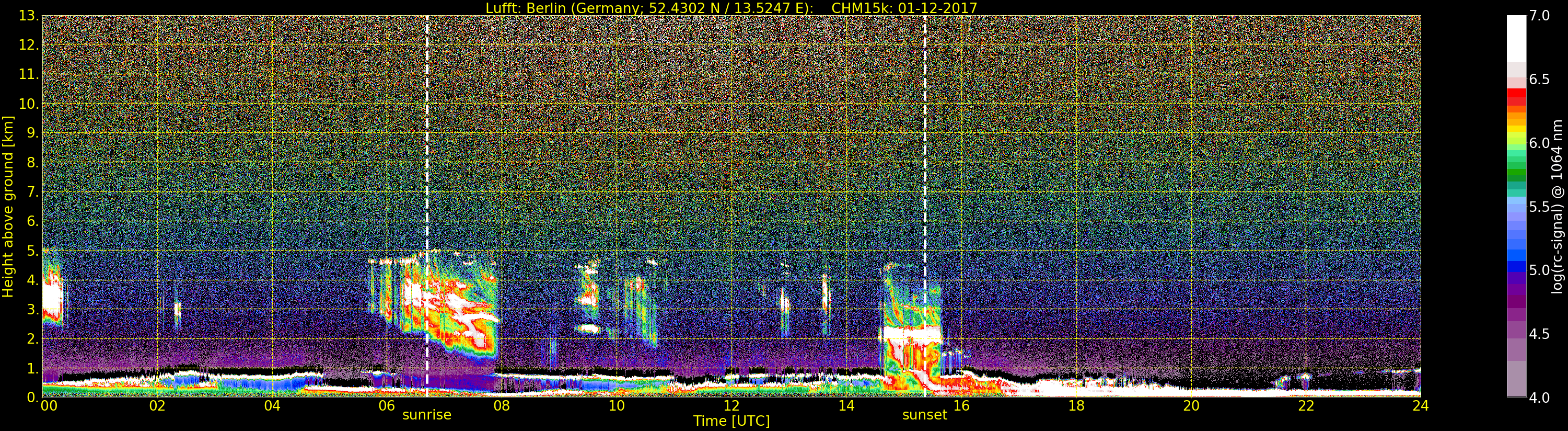The height and width of the screenshot is (431, 1568).
Task: Select the '13.' height axis tick label
Action: coord(29,16)
